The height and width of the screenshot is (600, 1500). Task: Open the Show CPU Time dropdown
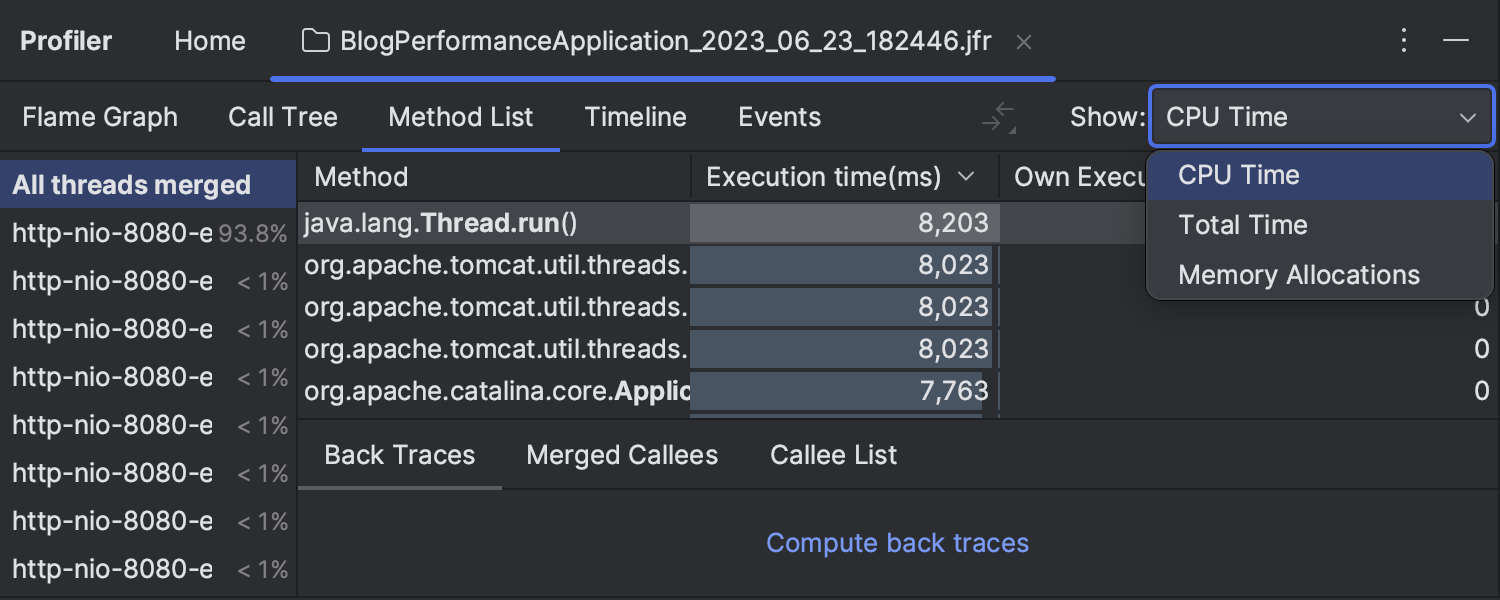1320,117
